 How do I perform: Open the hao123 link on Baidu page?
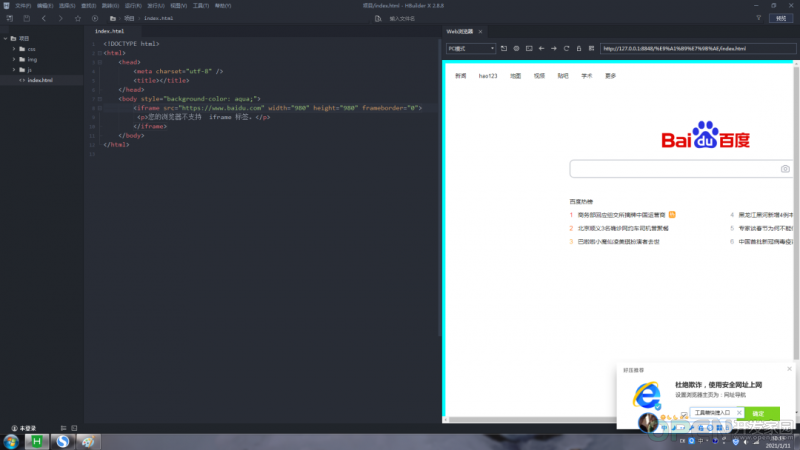[x=488, y=76]
